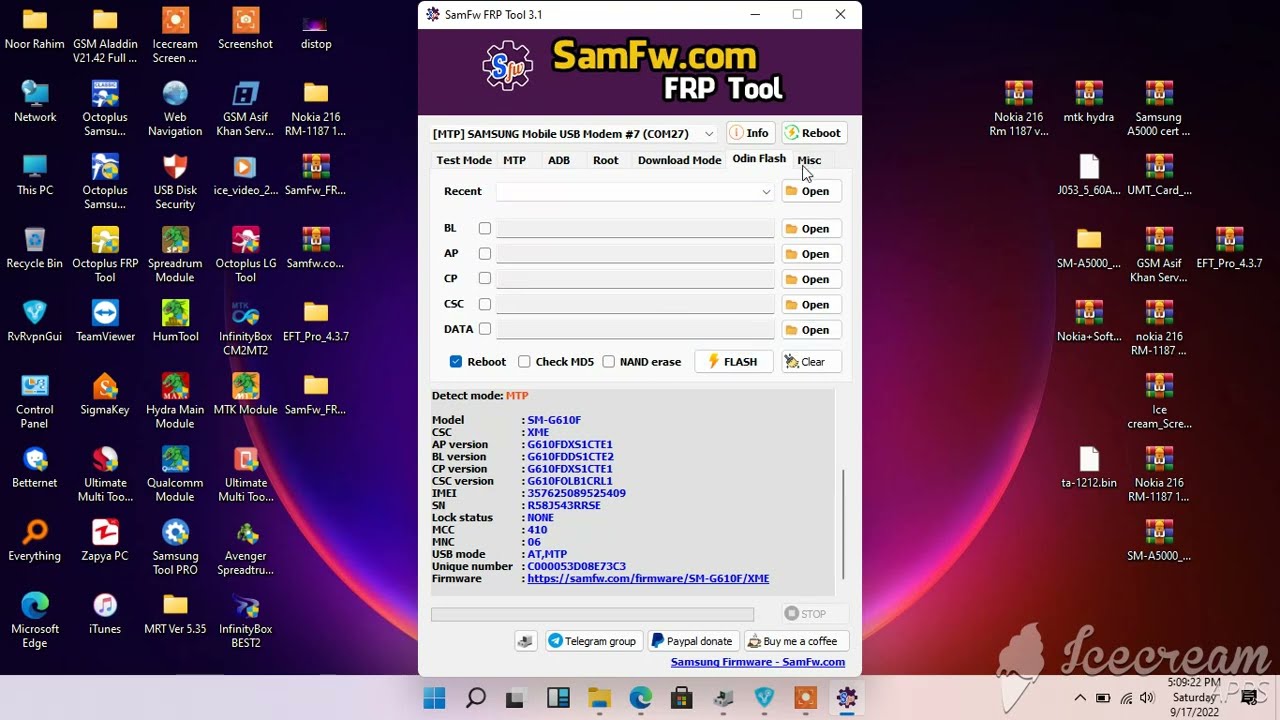The image size is (1280, 720).
Task: Open Samsung Firmware - SamFw.com link
Action: tap(758, 662)
